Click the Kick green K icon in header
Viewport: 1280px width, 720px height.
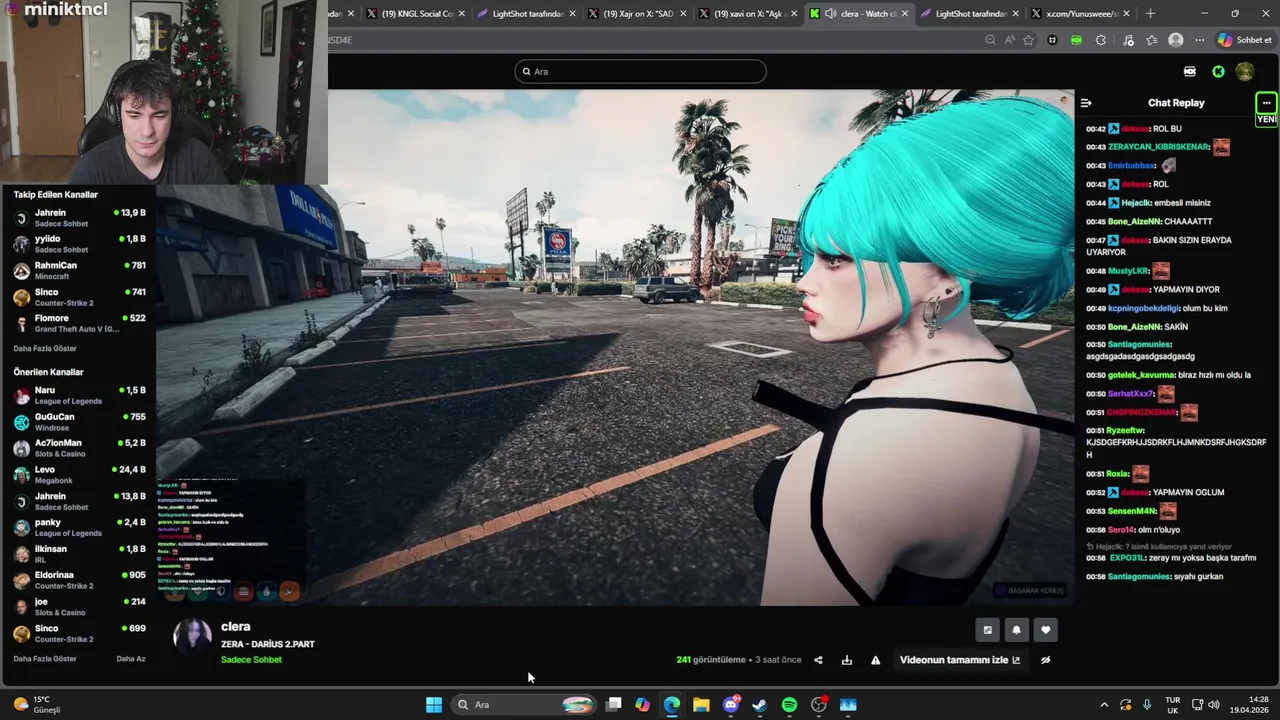[1218, 72]
